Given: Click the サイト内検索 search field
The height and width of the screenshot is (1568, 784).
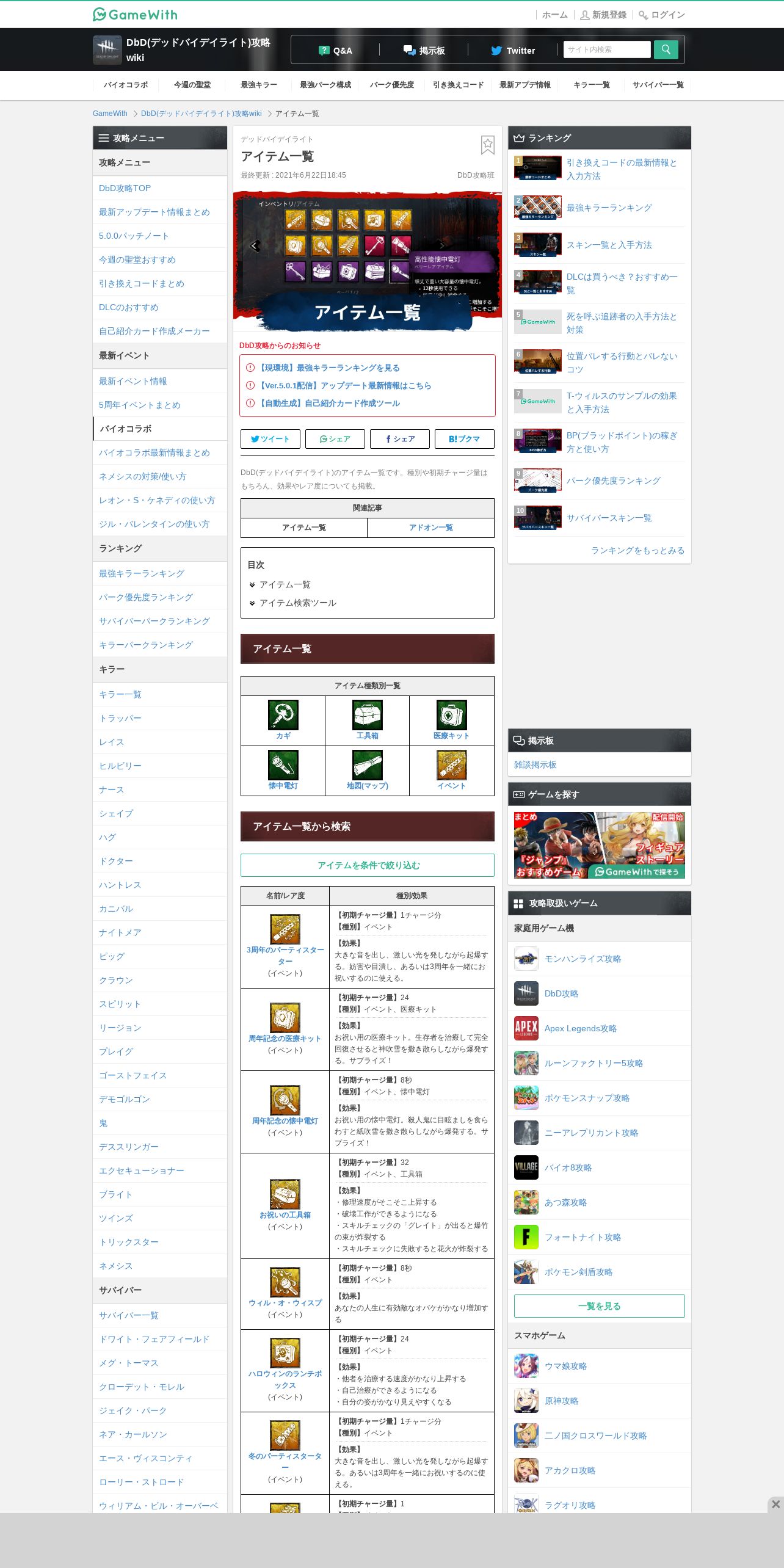Looking at the screenshot, I should (607, 49).
